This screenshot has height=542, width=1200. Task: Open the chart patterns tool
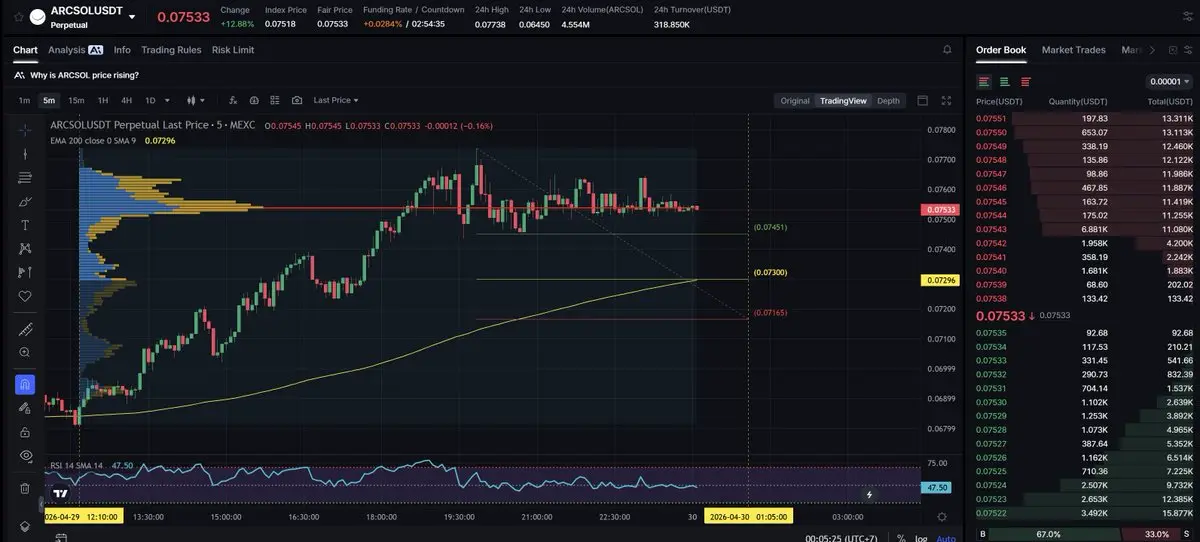pos(25,248)
